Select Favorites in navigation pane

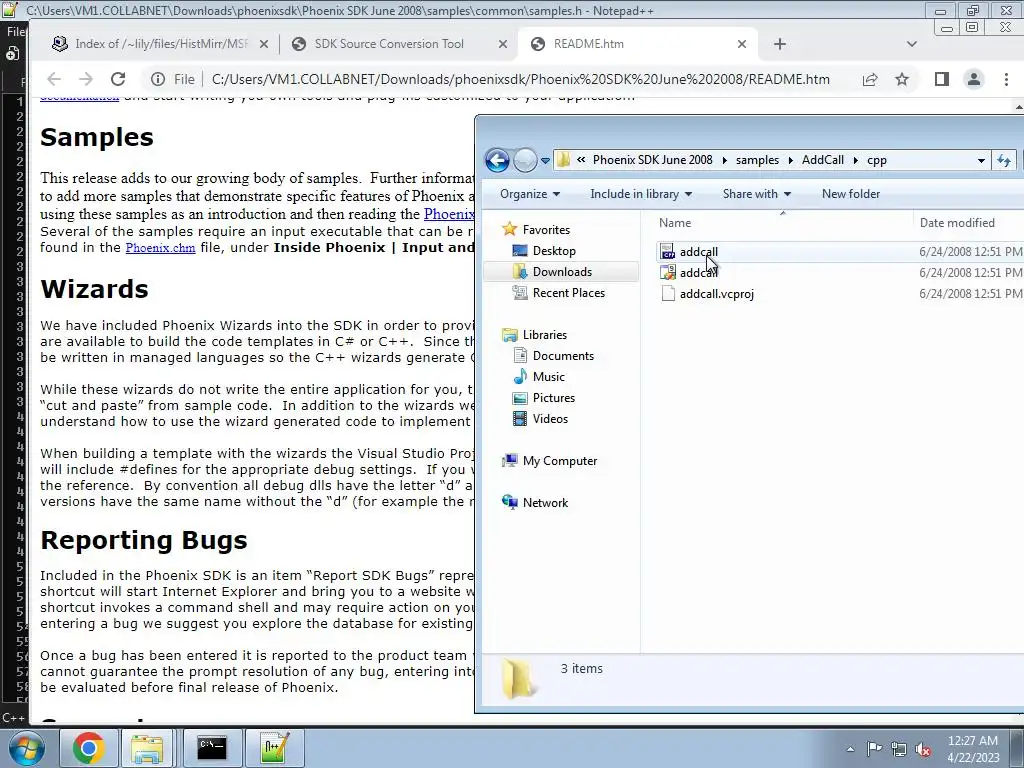(546, 230)
